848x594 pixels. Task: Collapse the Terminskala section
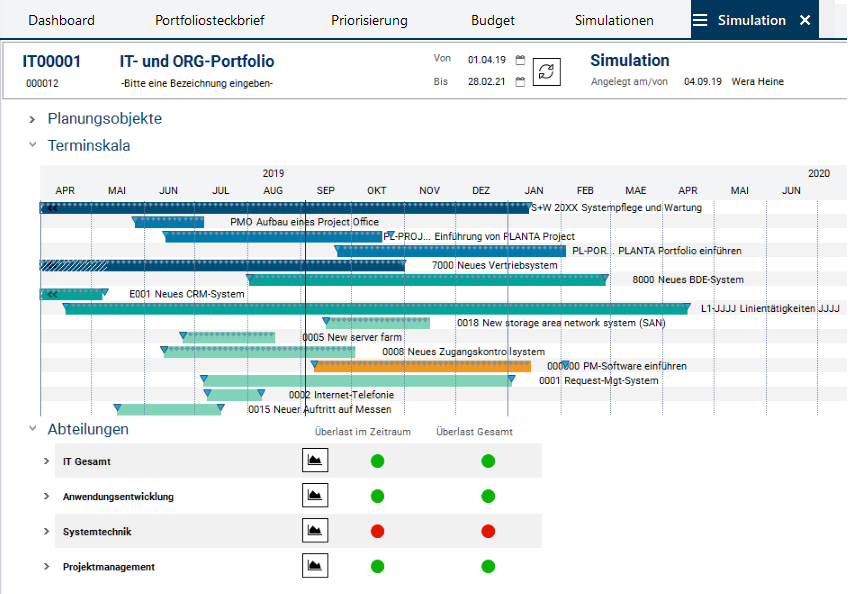click(33, 146)
